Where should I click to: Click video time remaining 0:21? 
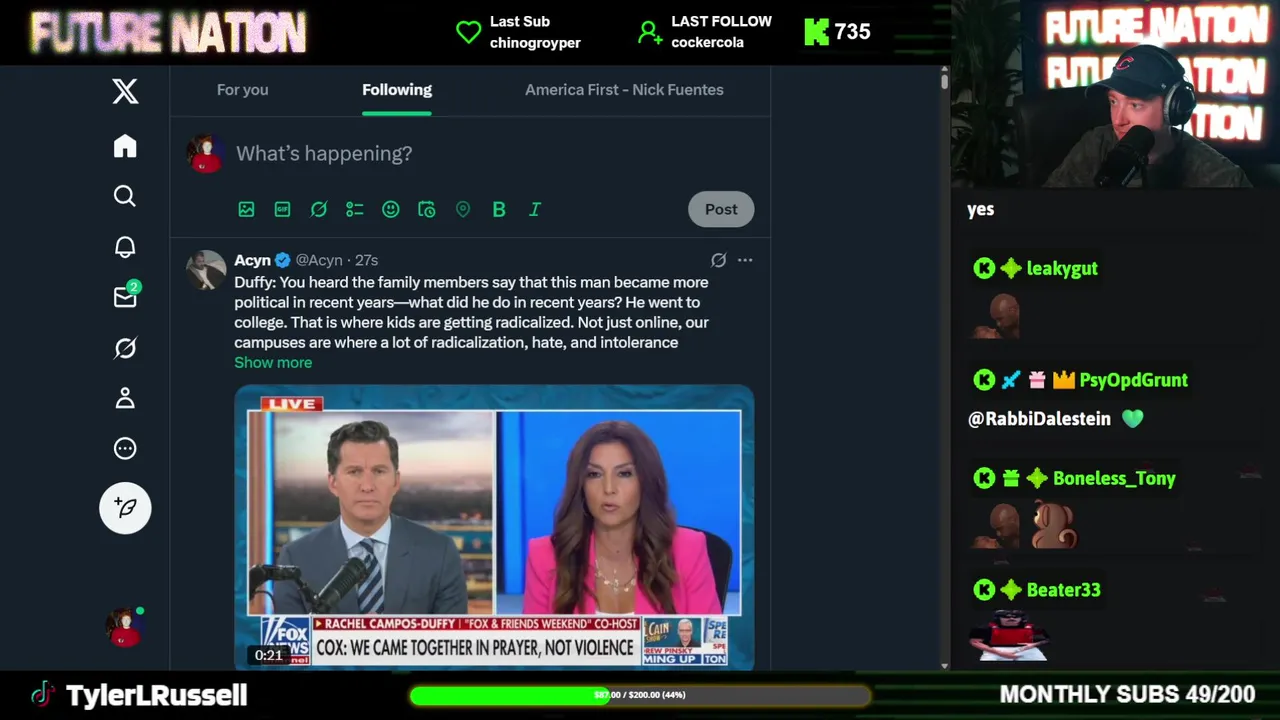268,655
